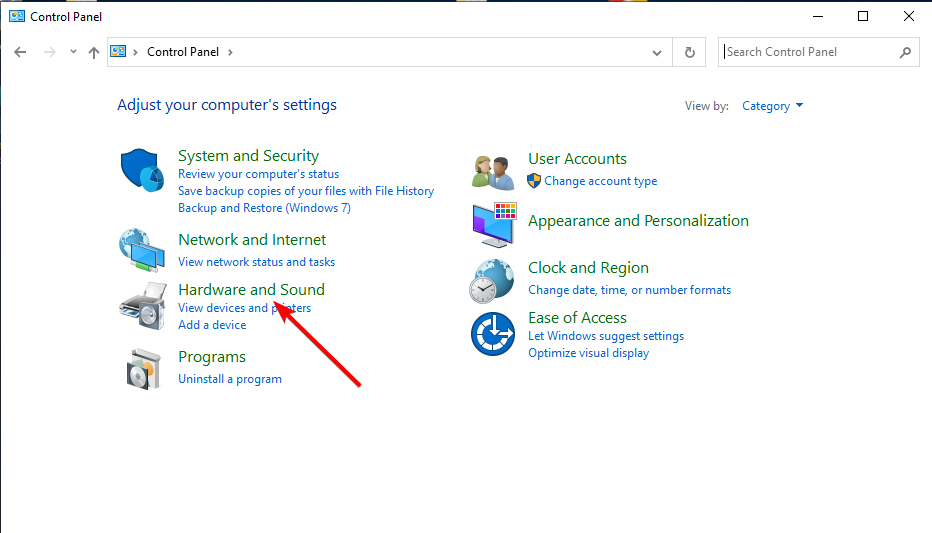Open the User Accounts heading

point(577,159)
